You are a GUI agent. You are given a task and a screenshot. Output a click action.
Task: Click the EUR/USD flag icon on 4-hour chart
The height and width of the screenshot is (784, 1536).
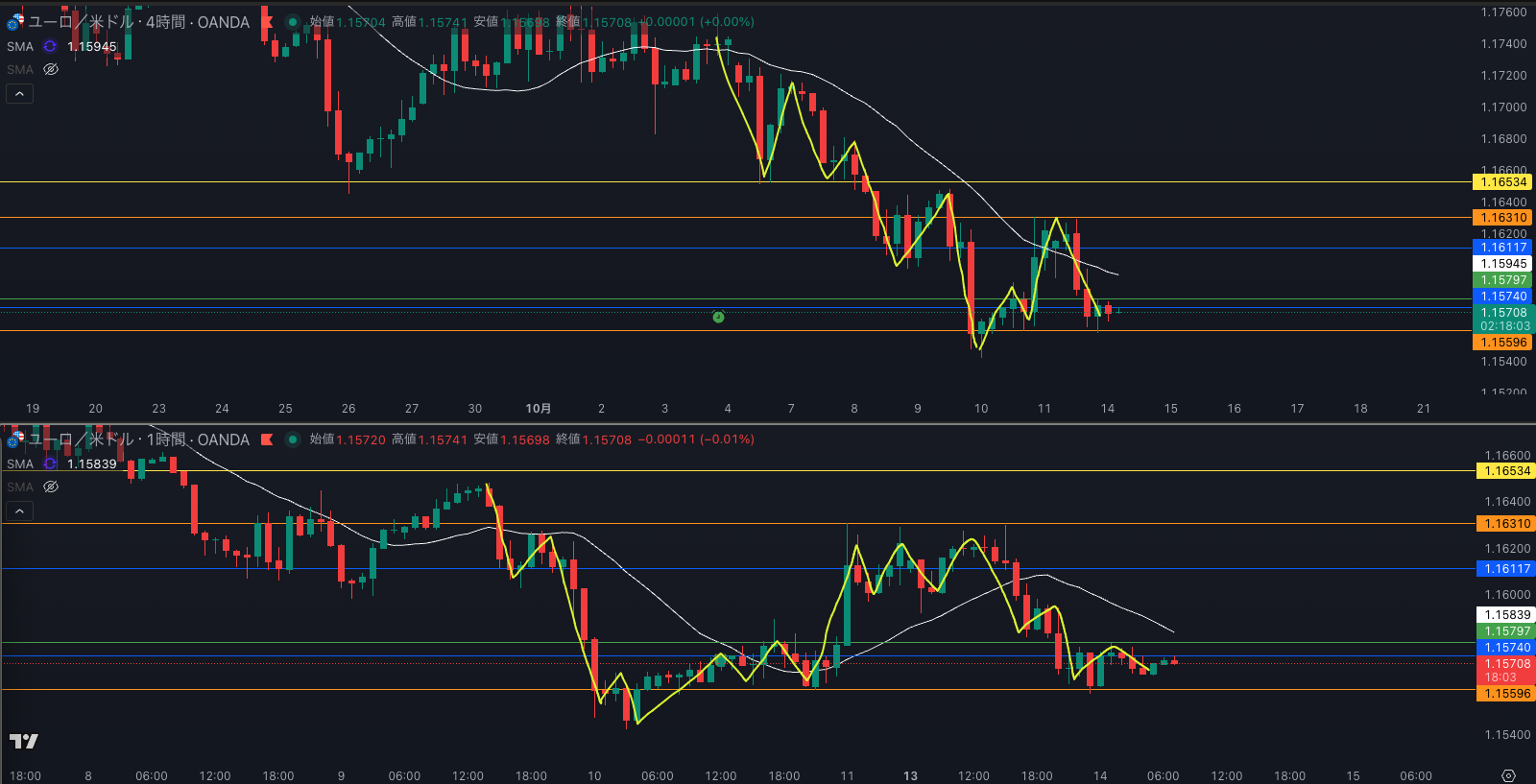point(15,21)
